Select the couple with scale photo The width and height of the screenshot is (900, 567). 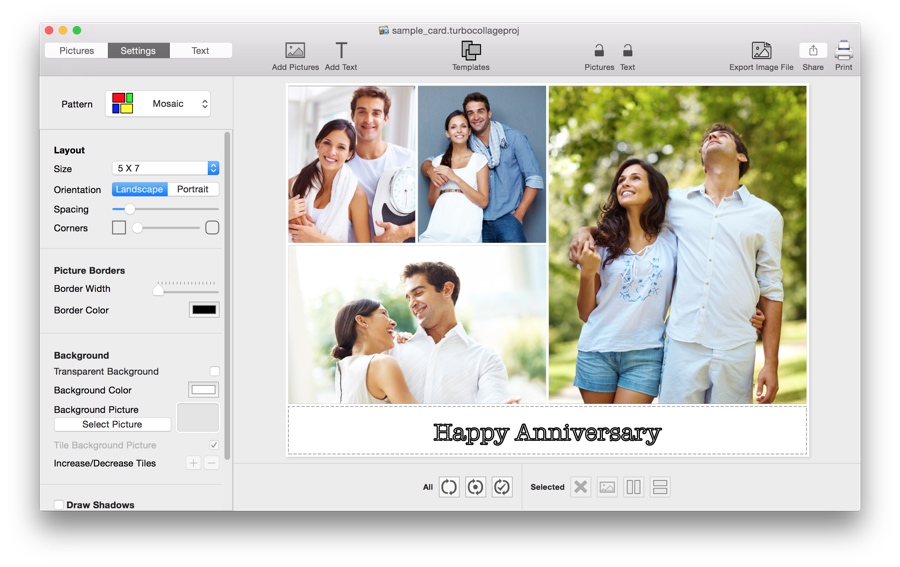(x=352, y=164)
